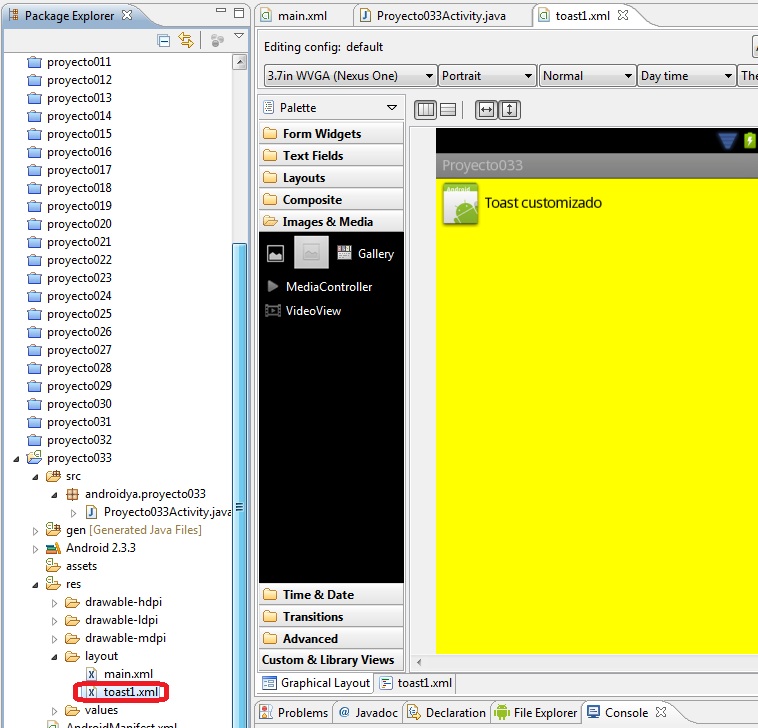Toggle fill height icon in layout toolbar
758x728 pixels.
(x=509, y=110)
